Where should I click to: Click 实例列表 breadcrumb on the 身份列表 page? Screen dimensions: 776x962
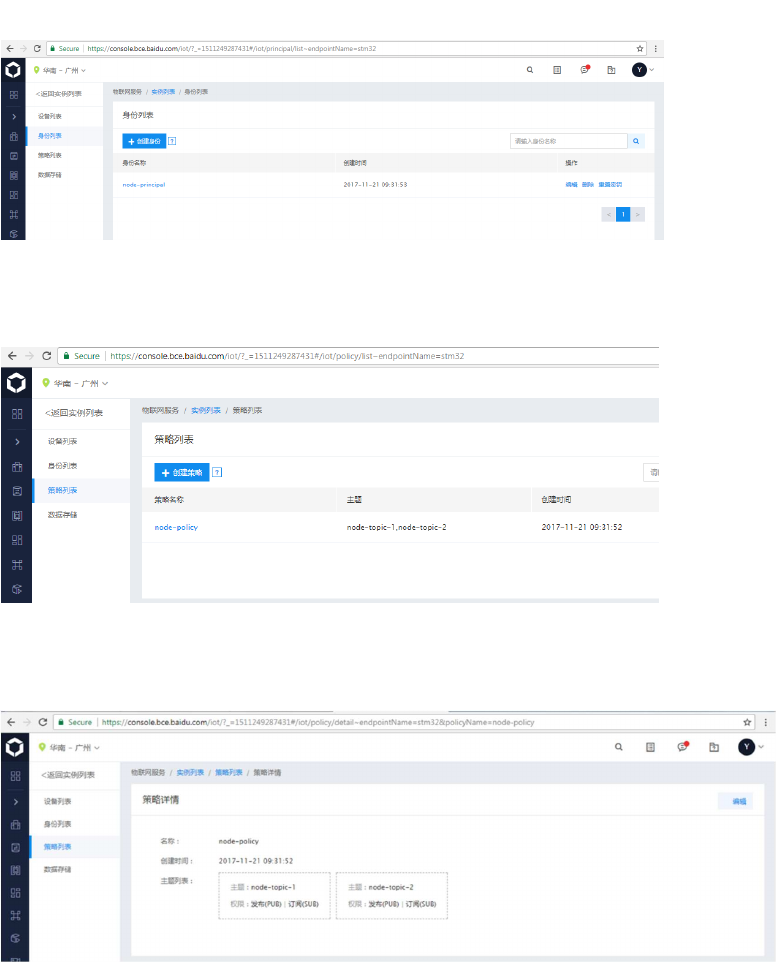click(x=163, y=92)
